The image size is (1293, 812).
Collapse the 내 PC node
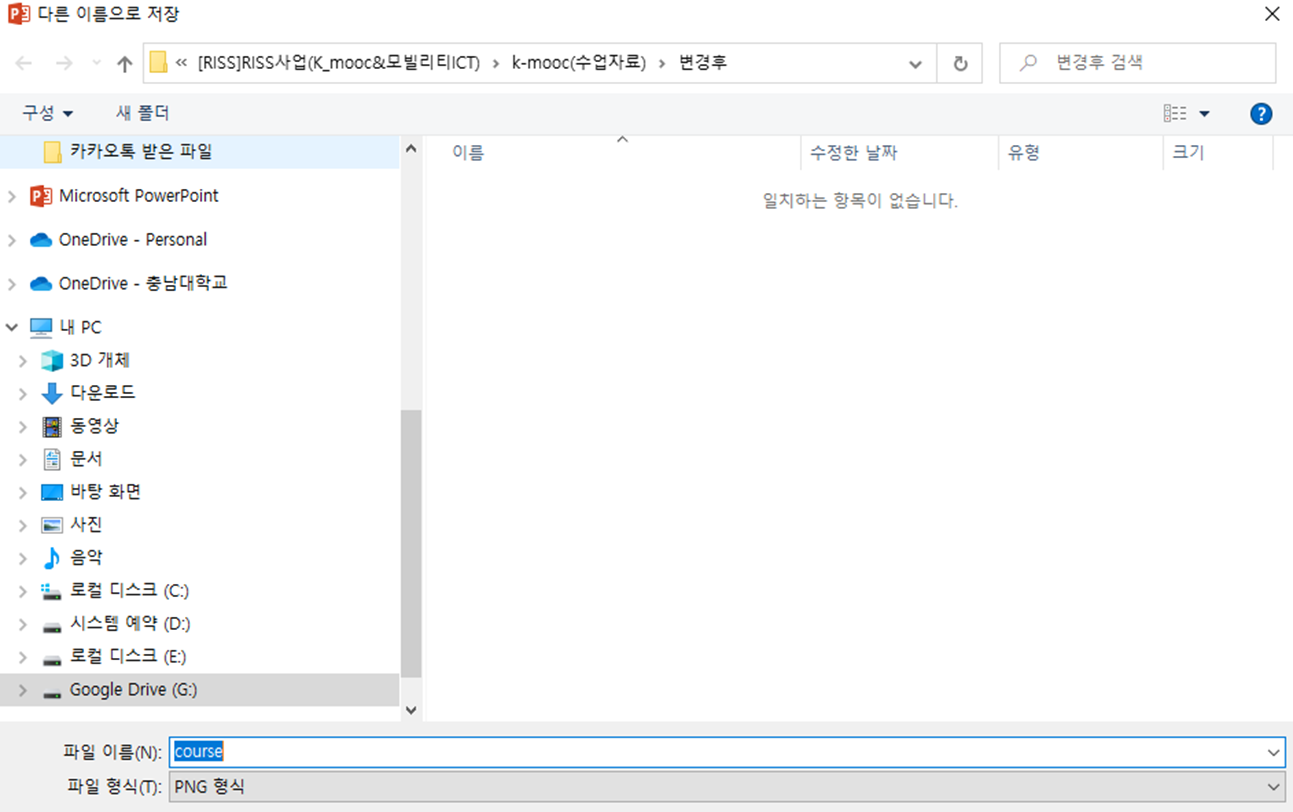[12, 327]
